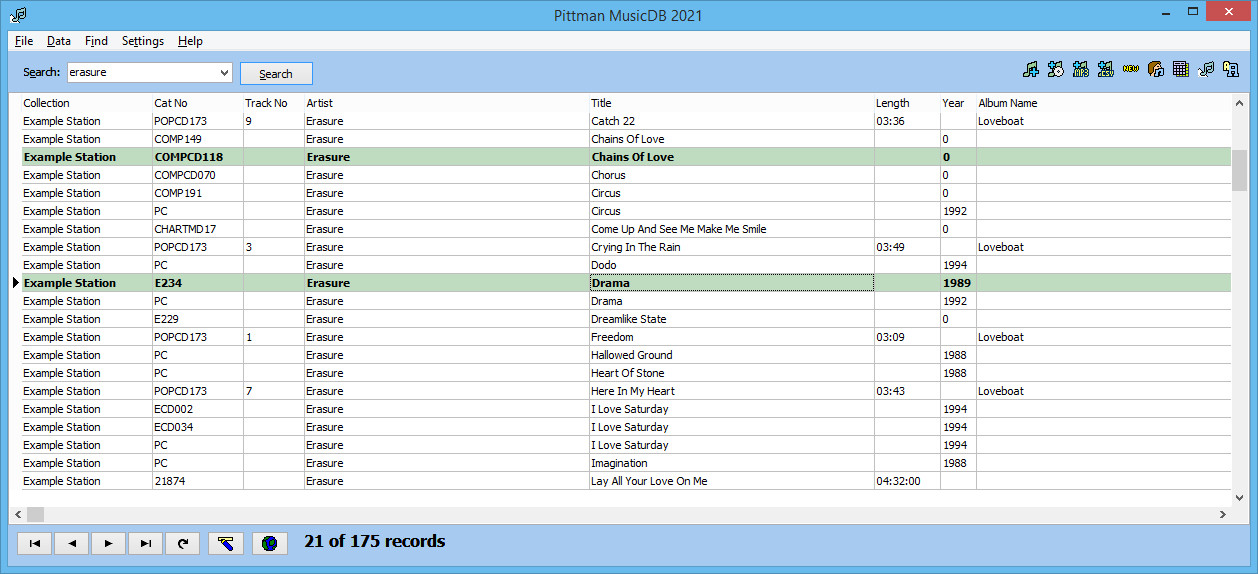Viewport: 1258px width, 574px height.
Task: Jump to last record button
Action: 145,543
